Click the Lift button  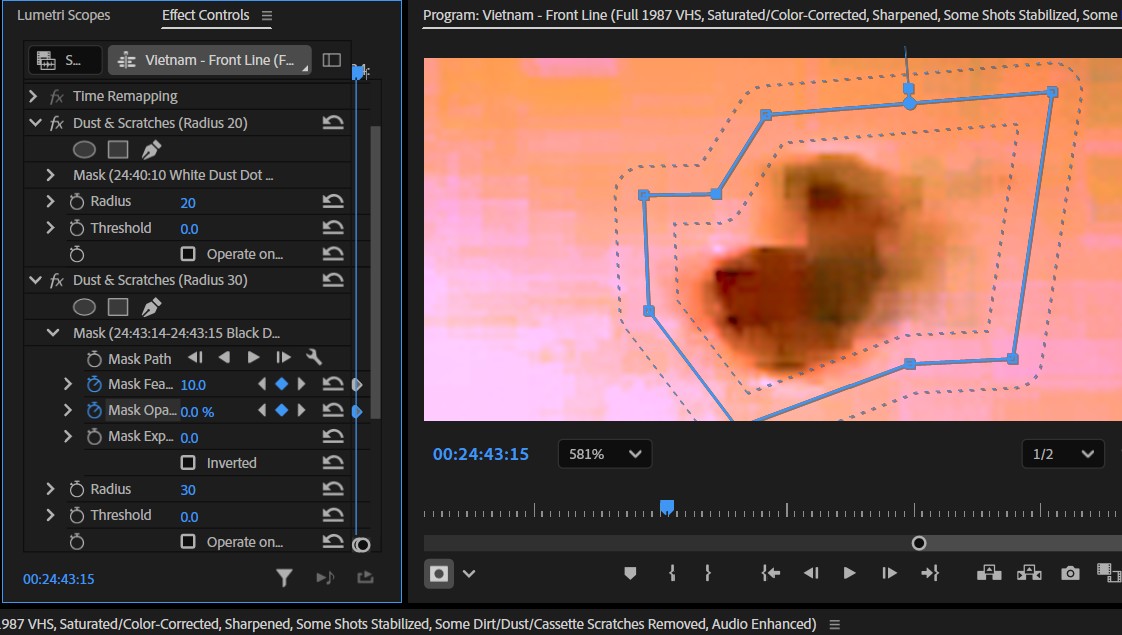989,573
